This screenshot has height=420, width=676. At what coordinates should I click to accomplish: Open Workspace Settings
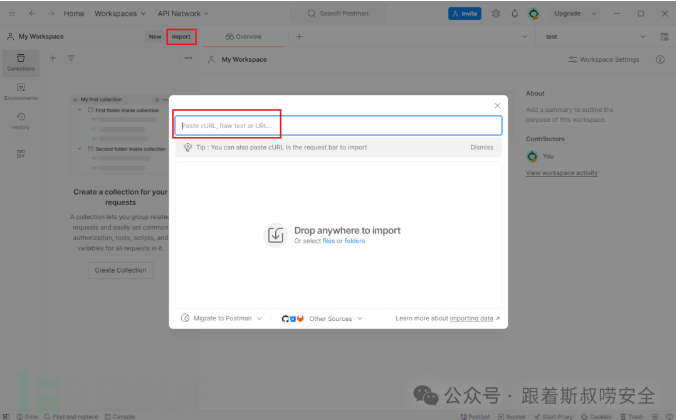click(x=604, y=60)
